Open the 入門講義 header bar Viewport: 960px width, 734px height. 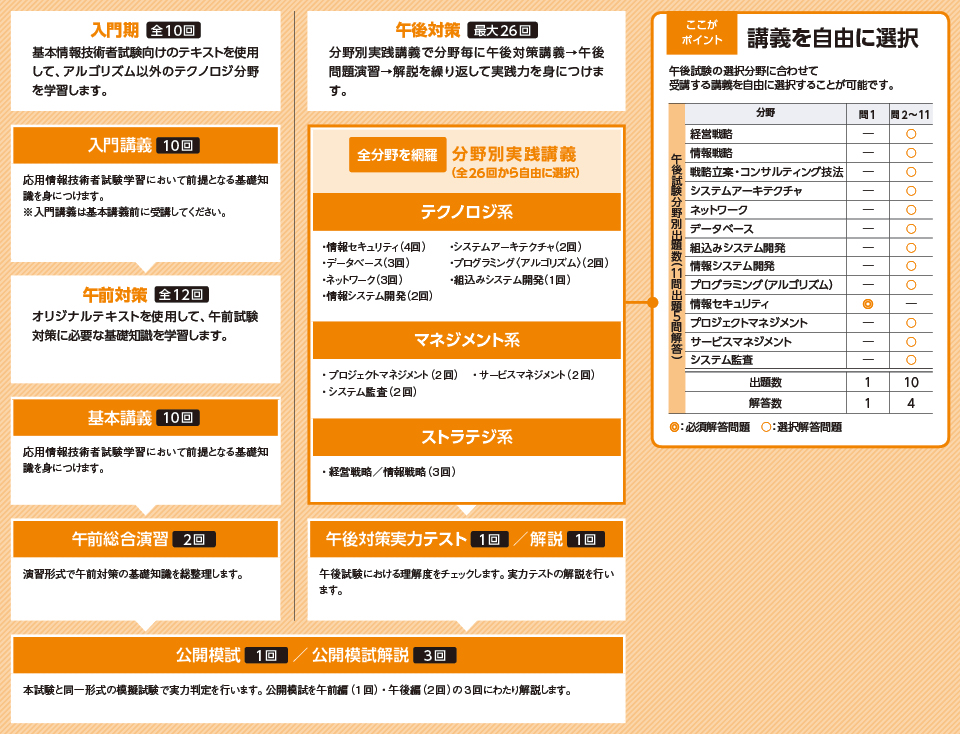point(145,145)
